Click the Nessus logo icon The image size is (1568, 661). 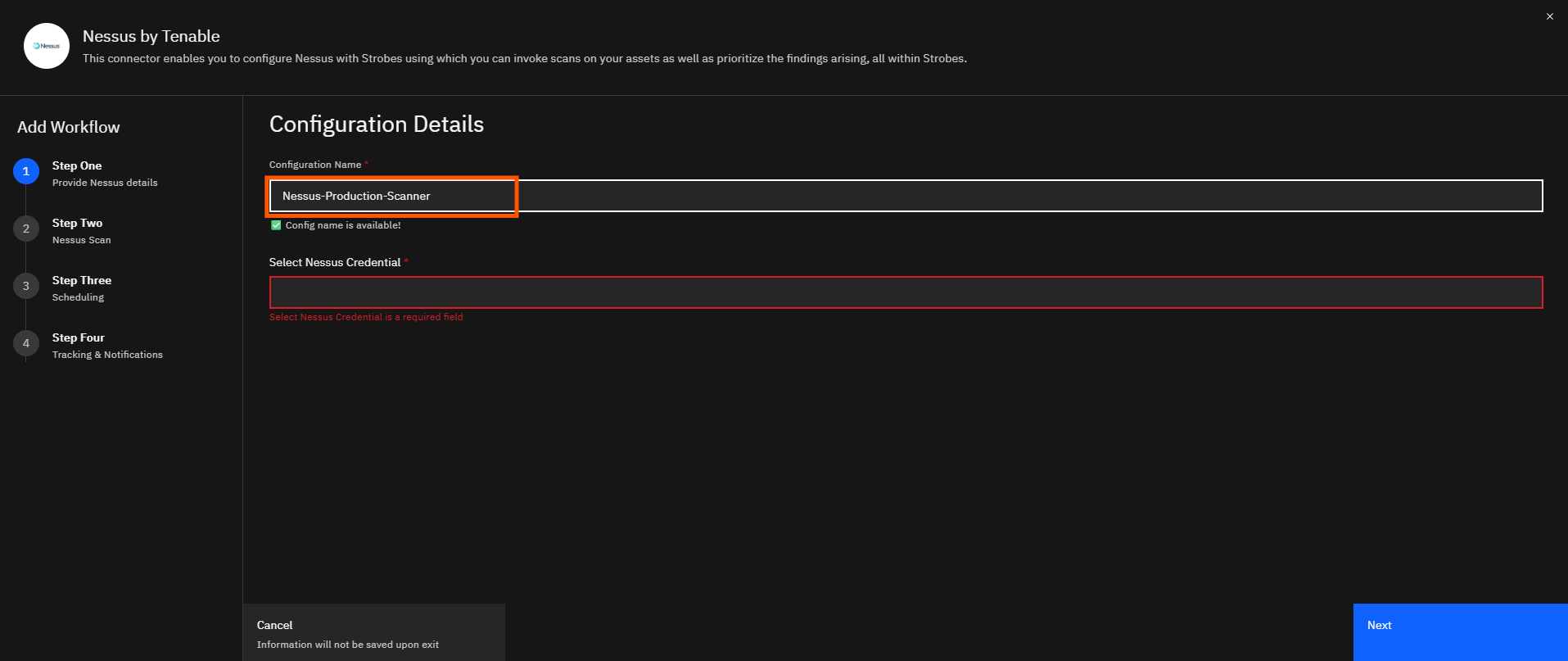pyautogui.click(x=47, y=46)
